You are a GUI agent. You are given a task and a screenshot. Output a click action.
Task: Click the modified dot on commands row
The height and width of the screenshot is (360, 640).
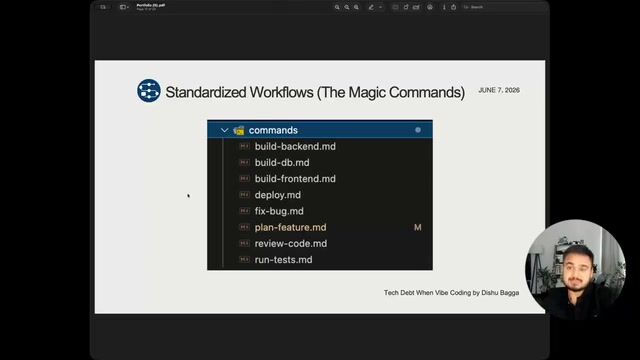(x=418, y=130)
